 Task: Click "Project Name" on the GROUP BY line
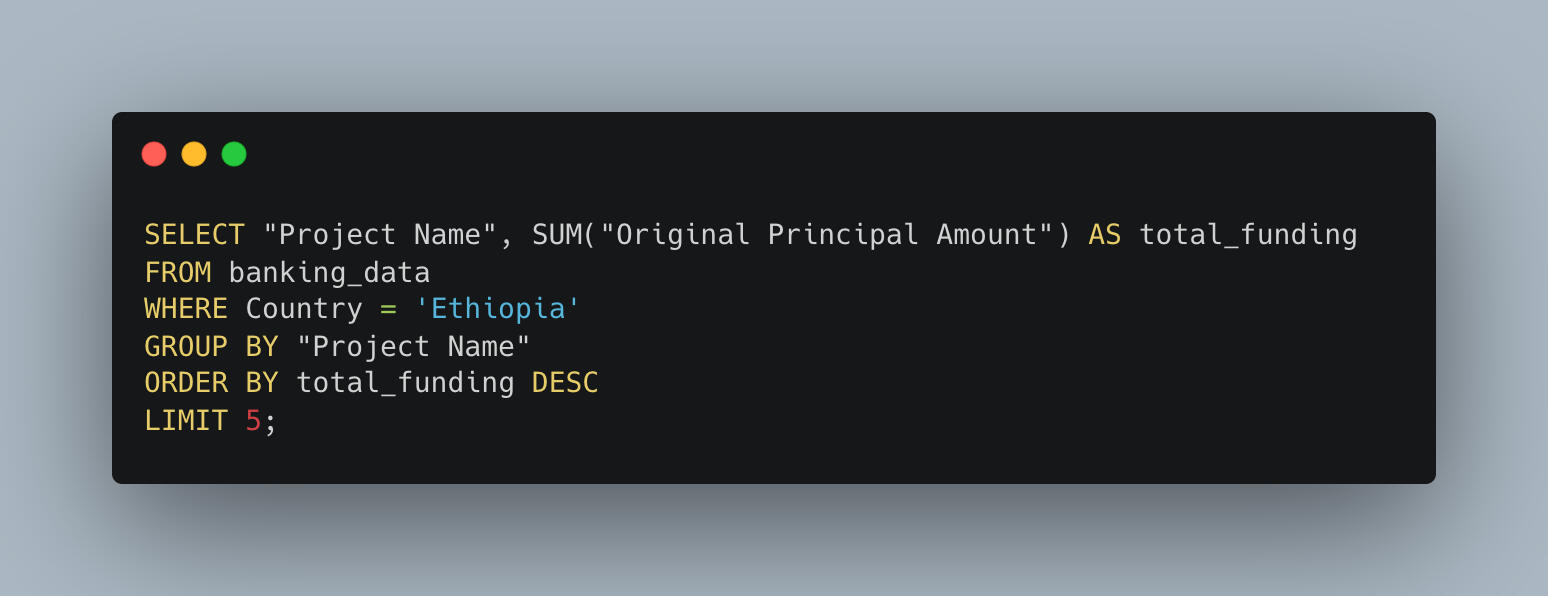click(x=413, y=347)
